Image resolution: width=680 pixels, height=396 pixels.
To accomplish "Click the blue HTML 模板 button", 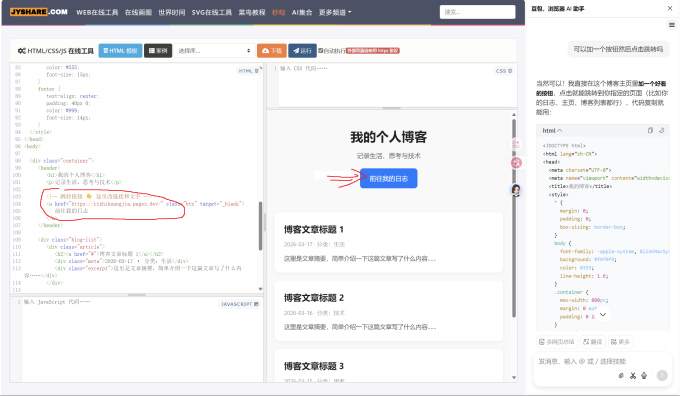I will click(x=120, y=51).
